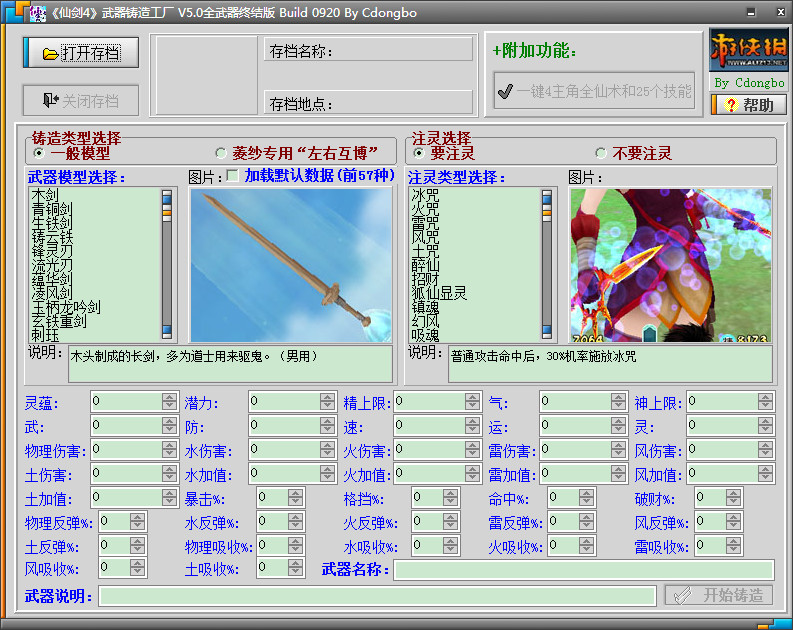Click the enchant type list scrollbar
This screenshot has height=630, width=793.
[547, 264]
